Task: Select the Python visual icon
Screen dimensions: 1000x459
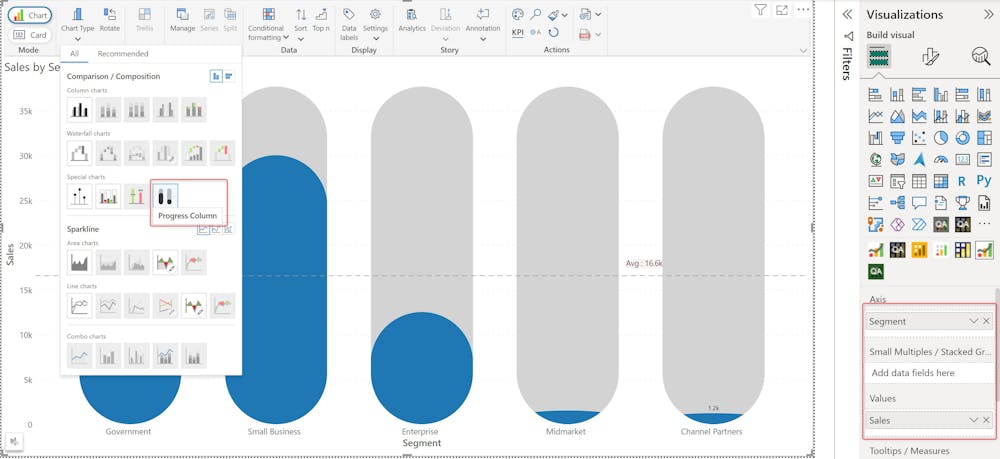Action: (983, 181)
